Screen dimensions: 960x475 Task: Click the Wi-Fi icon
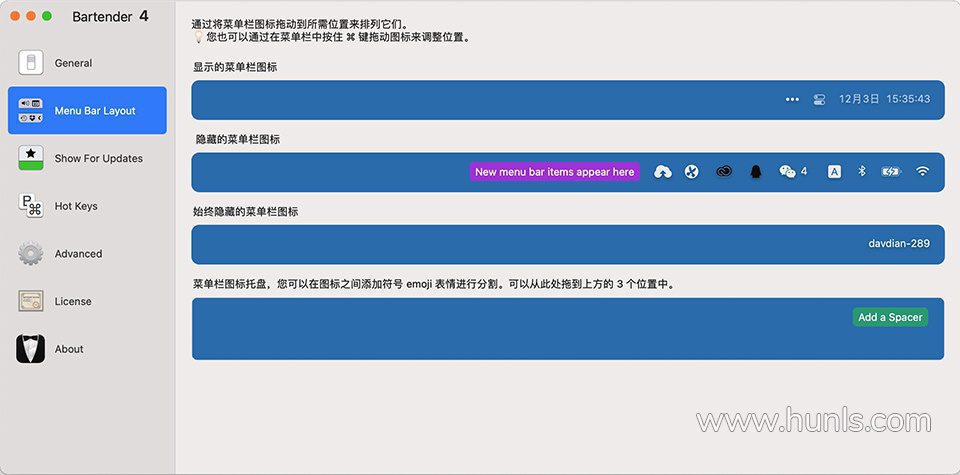[x=923, y=171]
